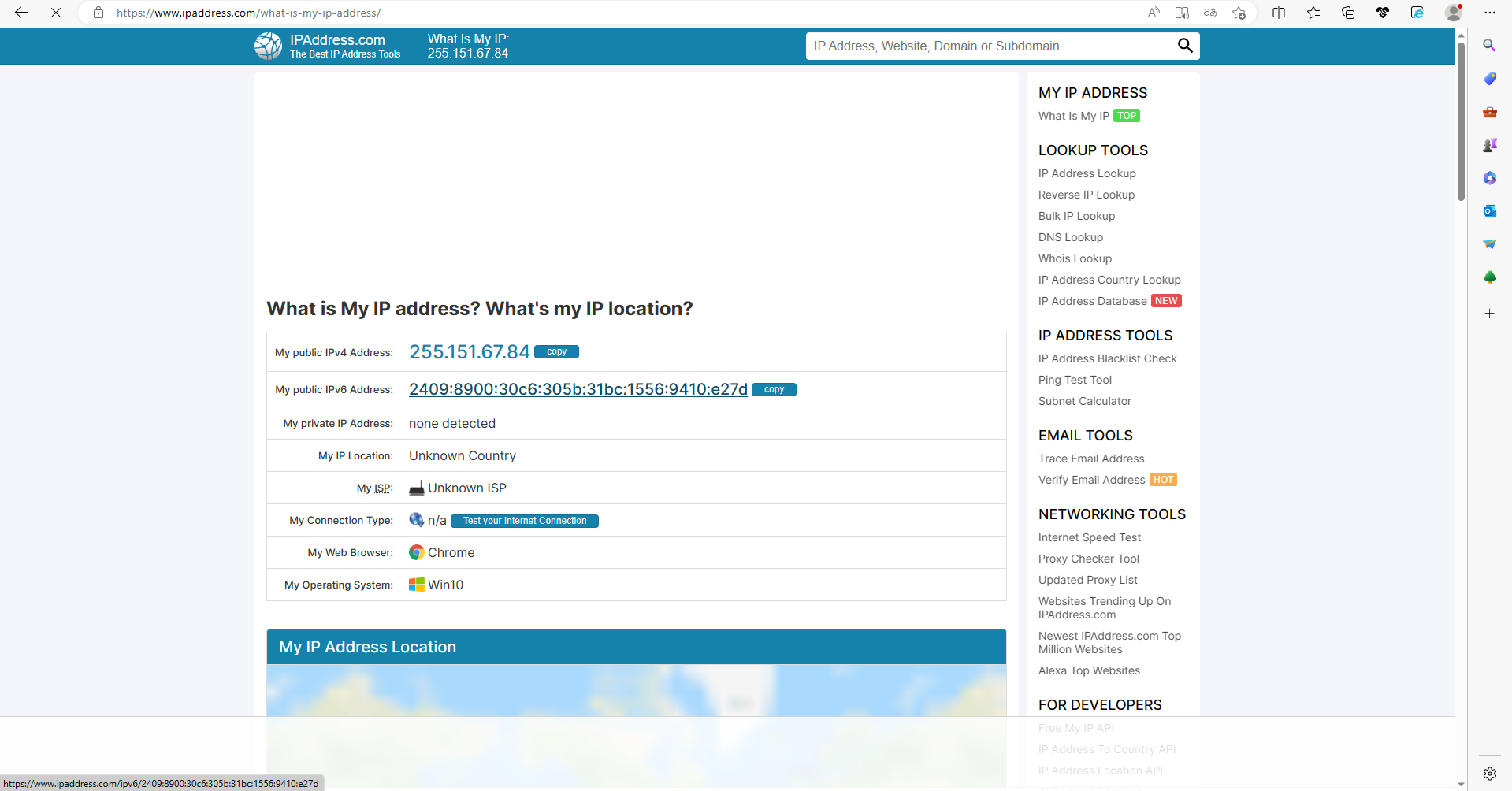Click the page vertical scrollbar

click(1461, 122)
